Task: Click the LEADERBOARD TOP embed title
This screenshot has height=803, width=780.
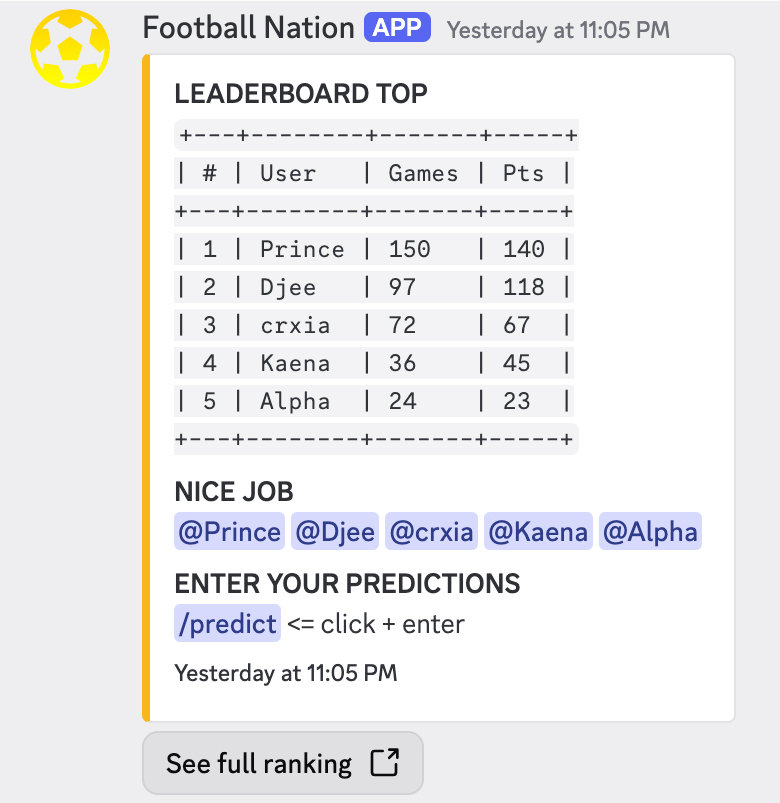Action: tap(301, 94)
